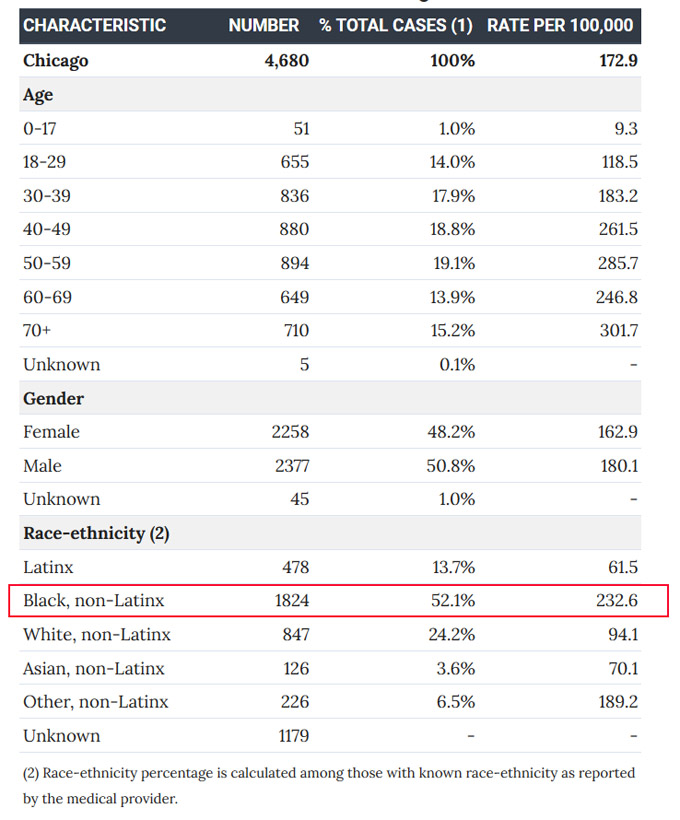Click the Male percentage 50.8%
Screen dimensions: 680x820
pyautogui.click(x=450, y=466)
